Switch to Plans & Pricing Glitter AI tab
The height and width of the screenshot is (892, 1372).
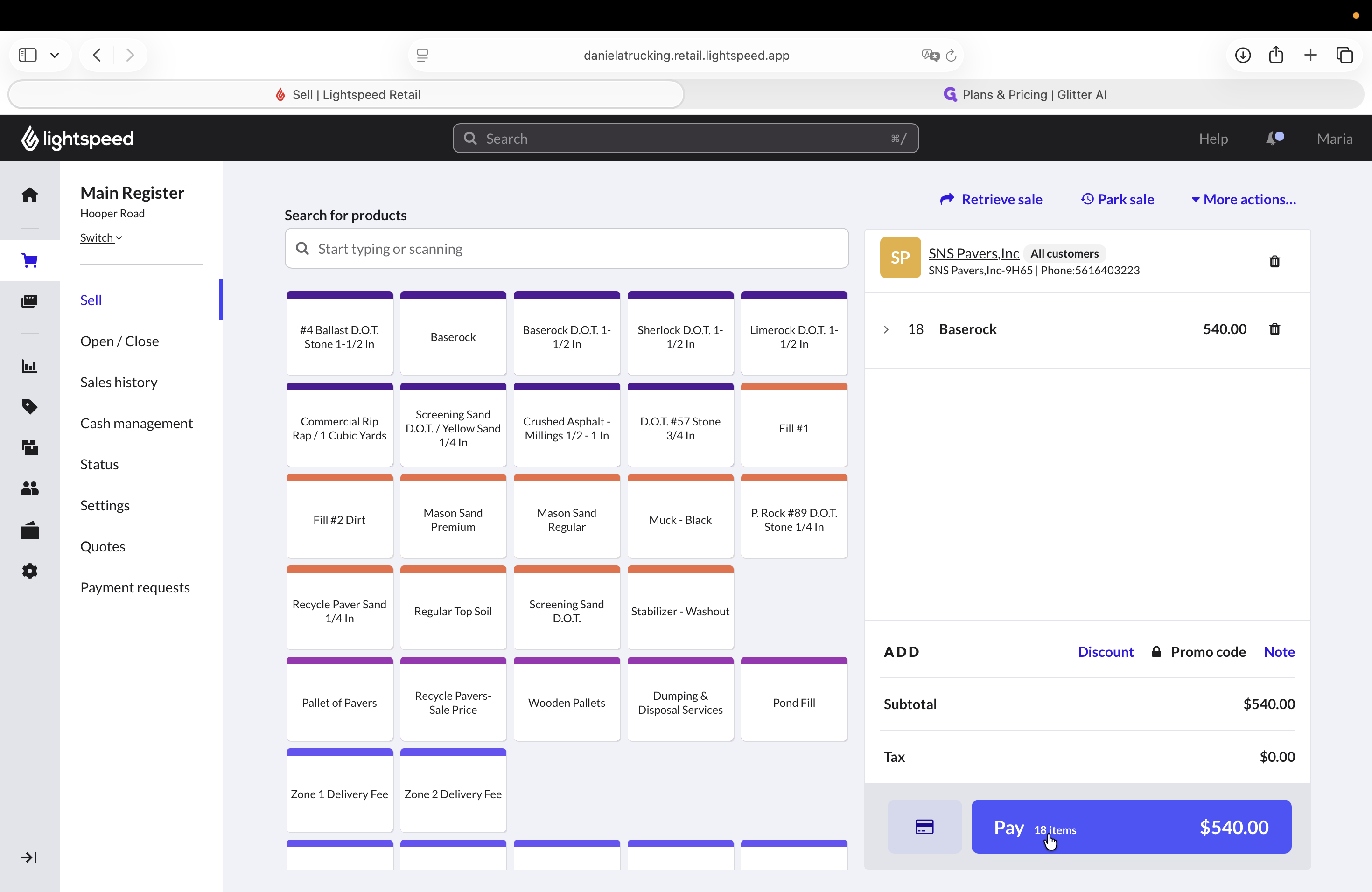[1024, 94]
